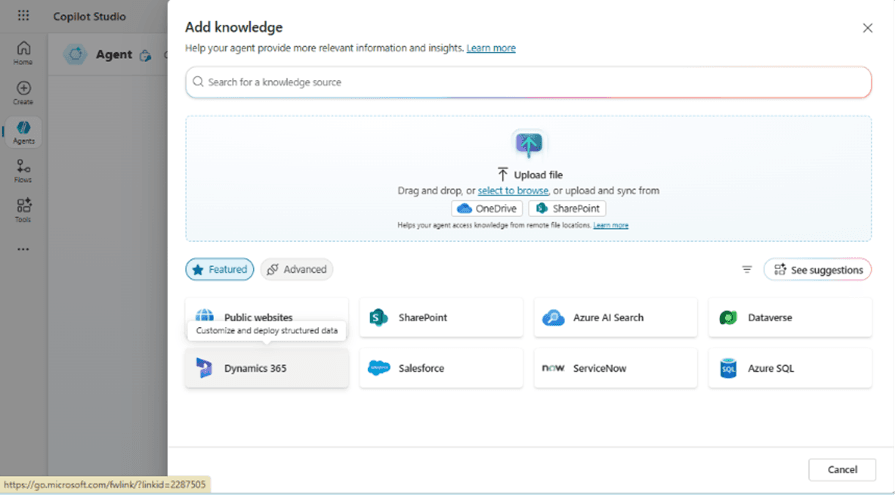This screenshot has width=895, height=495.
Task: Go to Home in left sidebar
Action: click(x=23, y=53)
